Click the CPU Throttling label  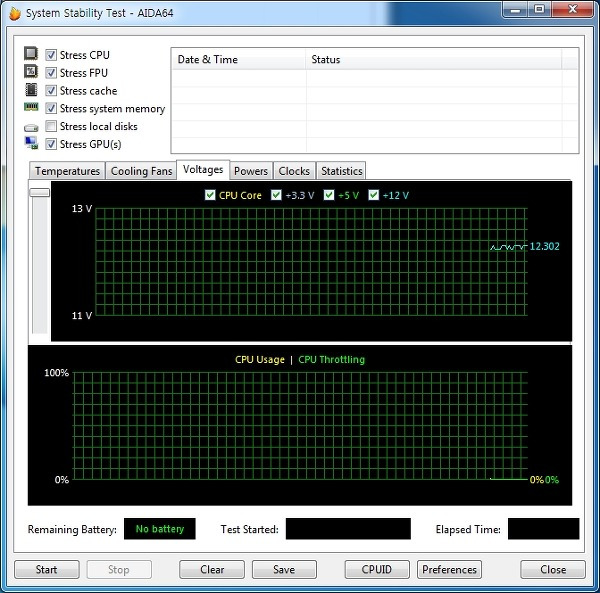pyautogui.click(x=331, y=360)
